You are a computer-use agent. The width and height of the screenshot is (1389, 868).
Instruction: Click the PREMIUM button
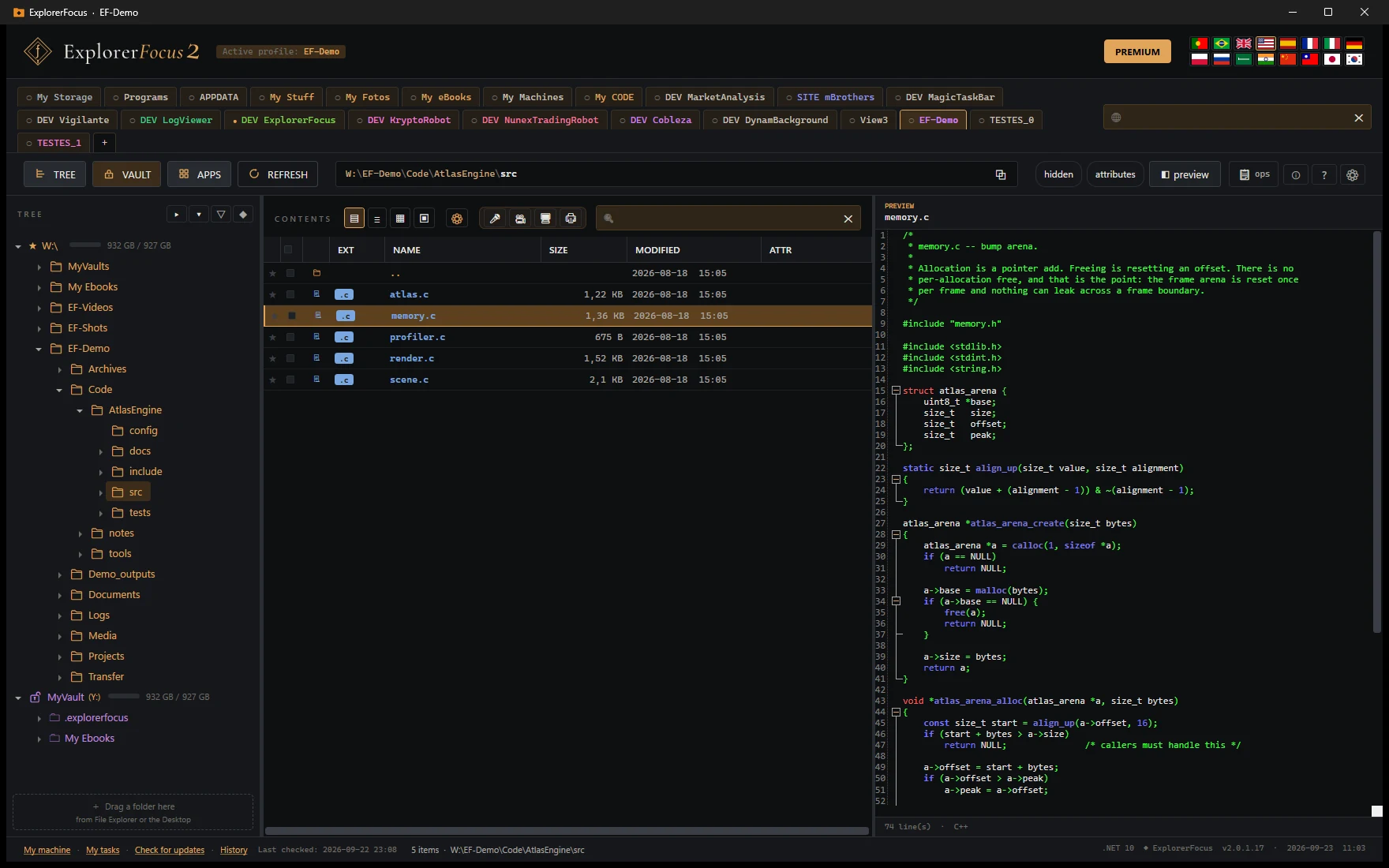click(1137, 51)
